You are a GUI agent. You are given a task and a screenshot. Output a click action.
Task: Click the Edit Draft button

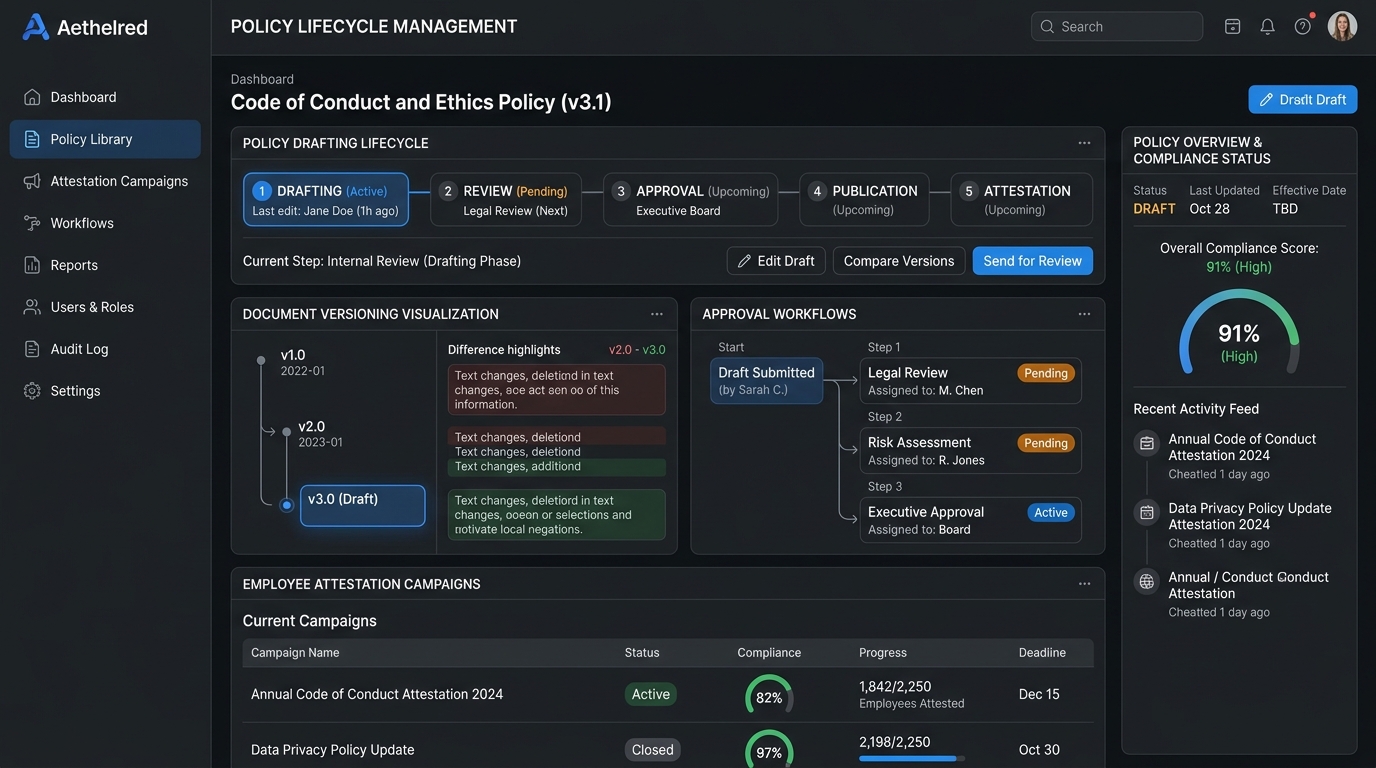pos(776,261)
